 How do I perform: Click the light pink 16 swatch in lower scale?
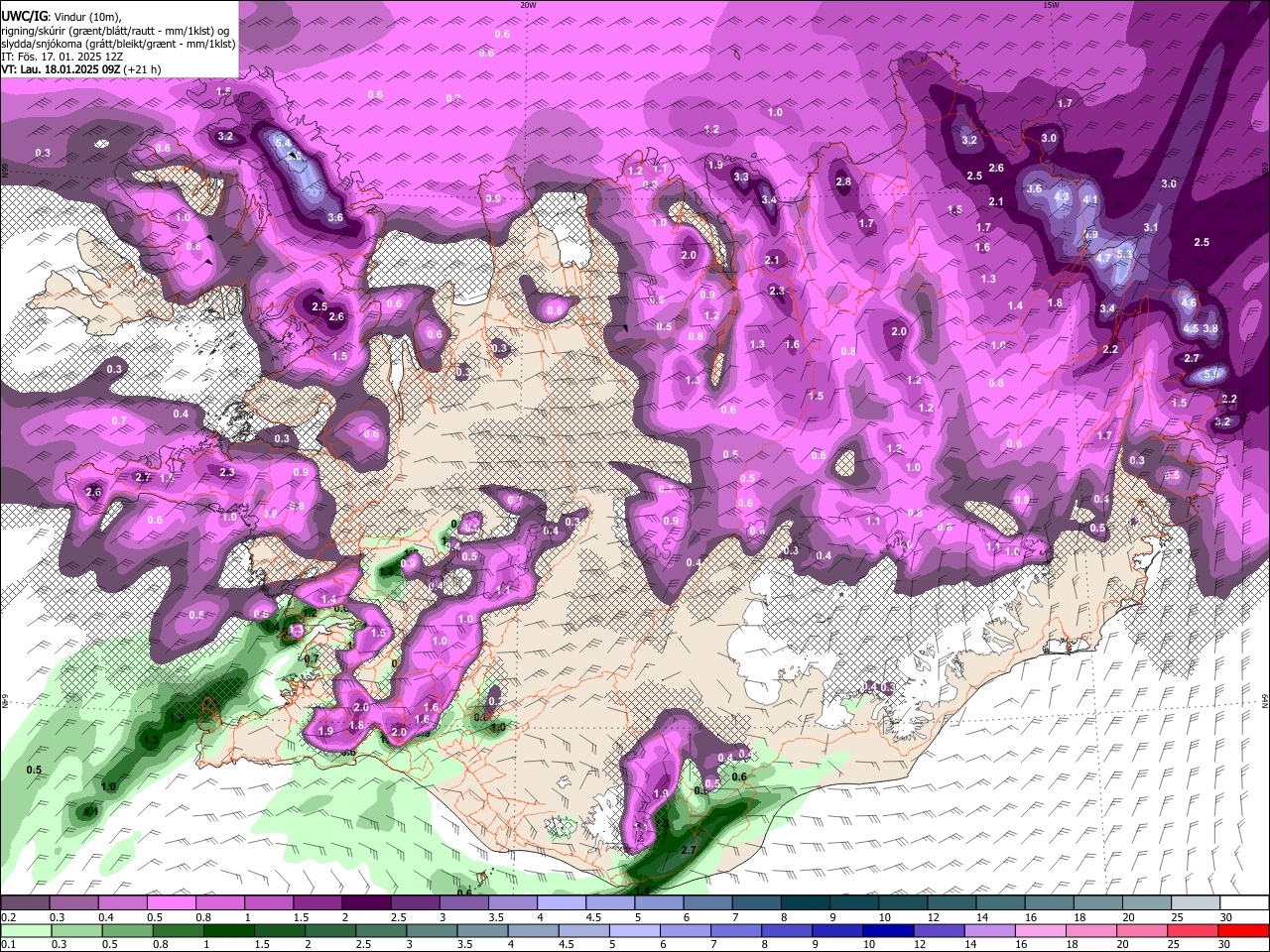(x=1040, y=930)
